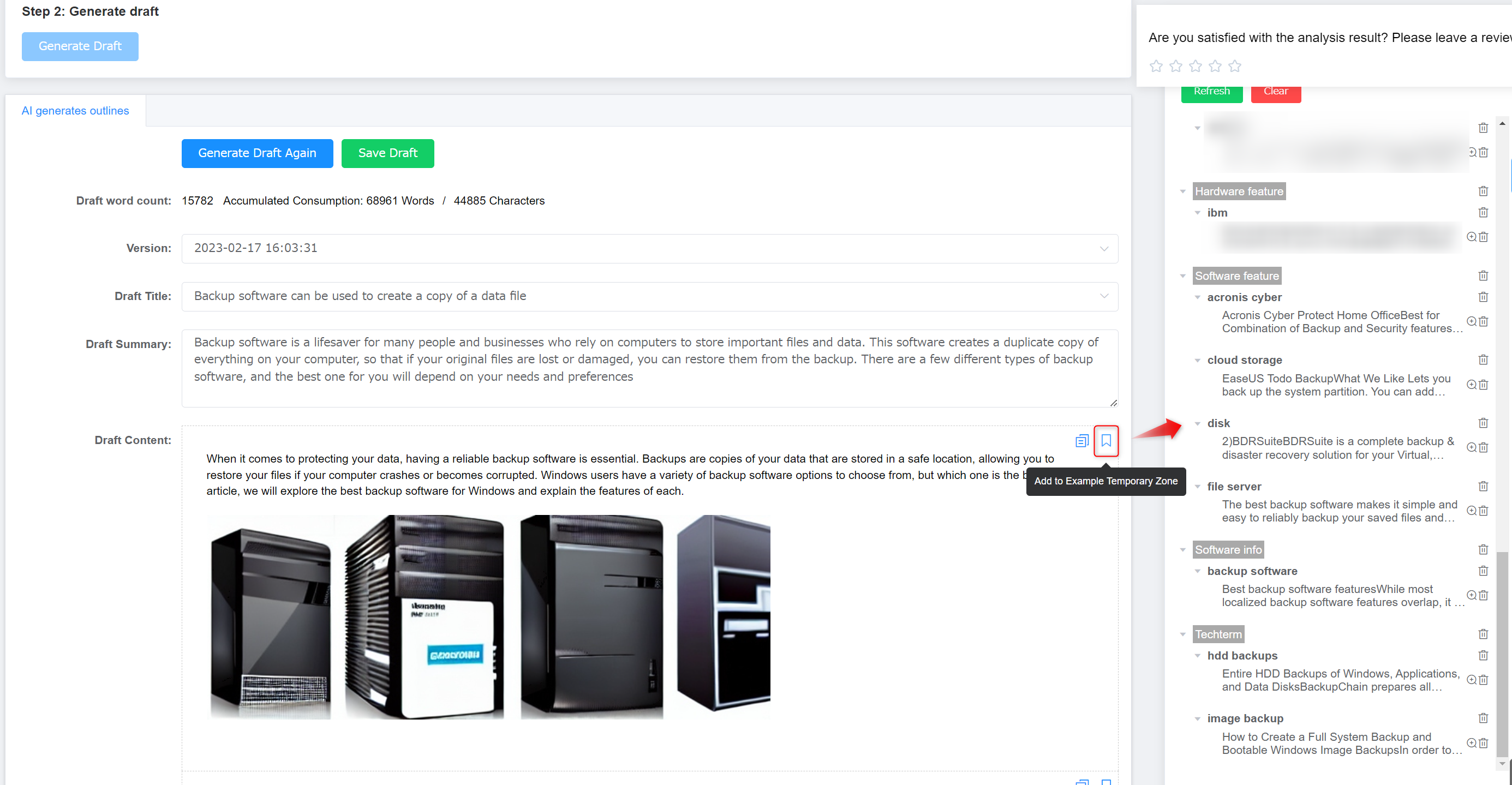Screen dimensions: 1512x785
Task: Click the 'Save Draft' button
Action: (387, 153)
